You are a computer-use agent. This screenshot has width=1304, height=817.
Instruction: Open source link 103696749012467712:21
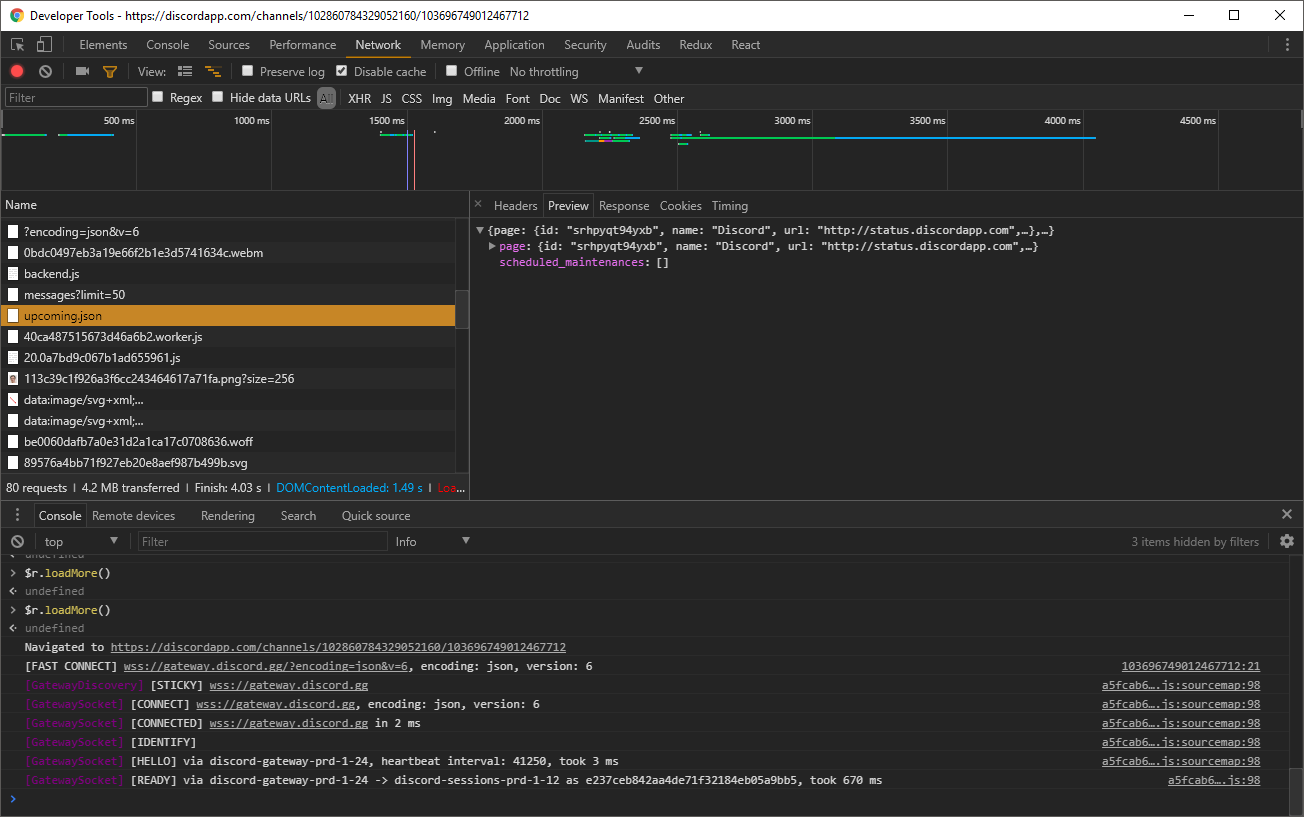(1190, 666)
